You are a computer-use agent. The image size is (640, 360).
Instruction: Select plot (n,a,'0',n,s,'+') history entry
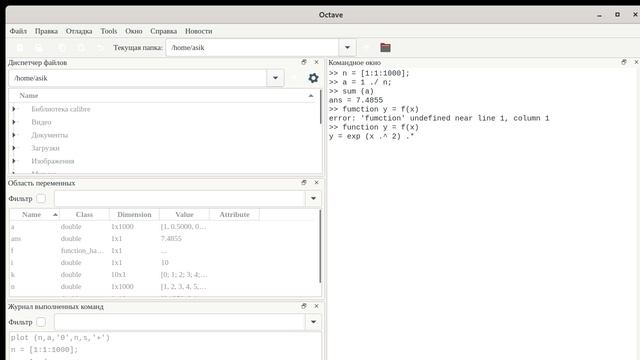click(x=60, y=338)
